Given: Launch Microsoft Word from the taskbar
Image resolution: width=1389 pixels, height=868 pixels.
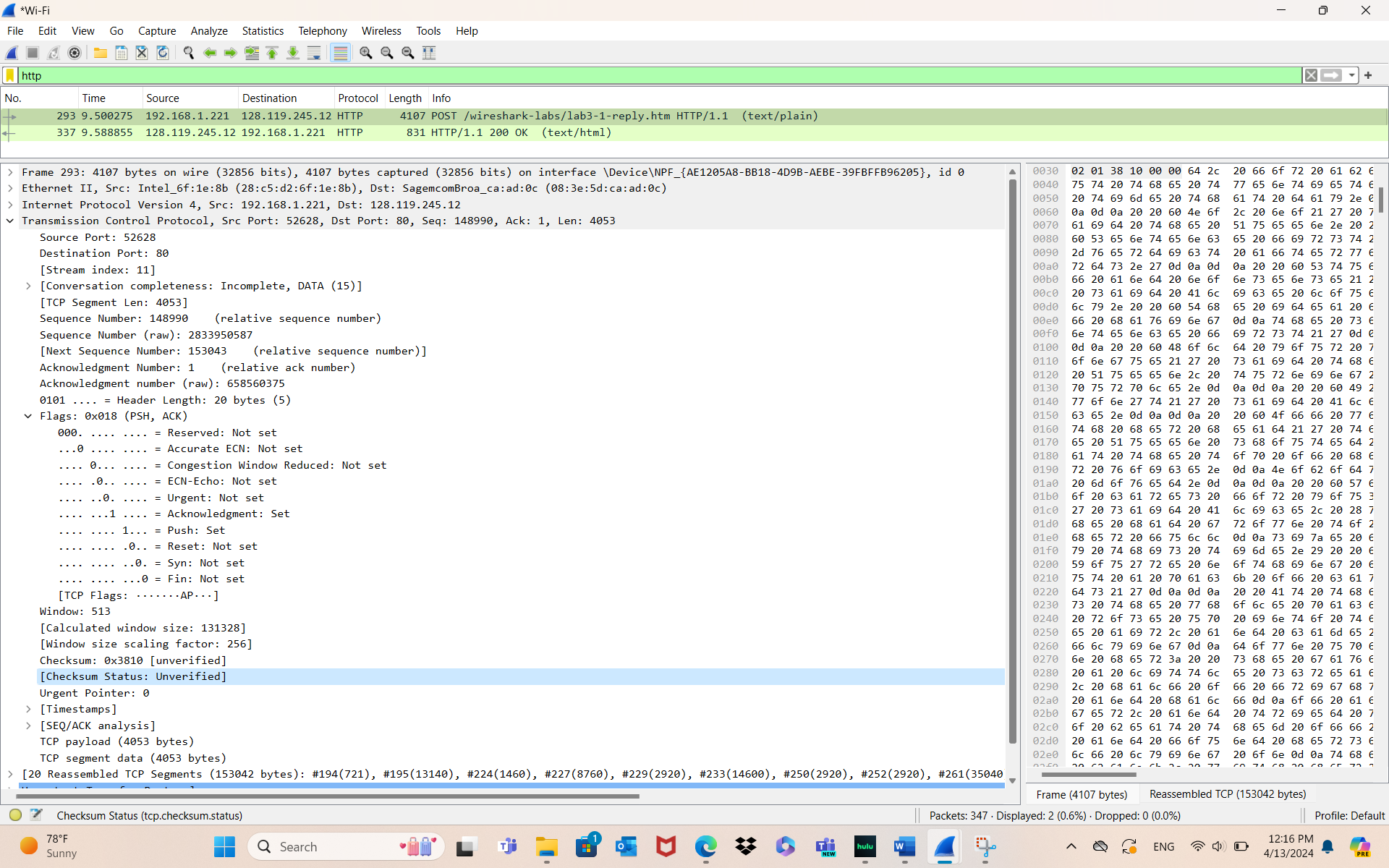Looking at the screenshot, I should coord(904,846).
